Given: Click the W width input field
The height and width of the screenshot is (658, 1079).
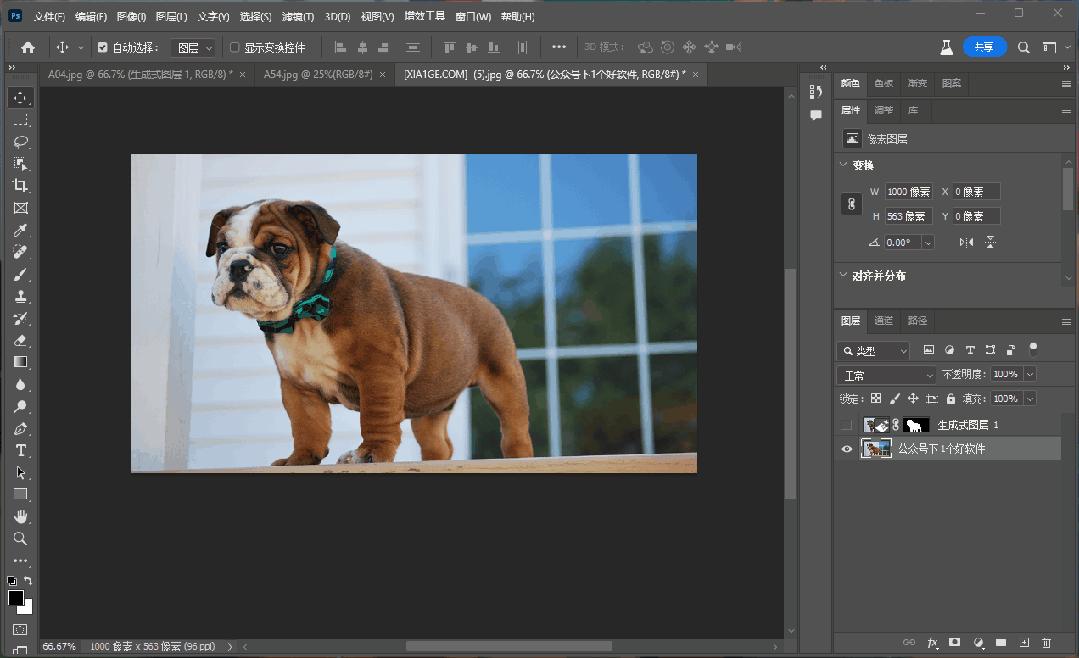Looking at the screenshot, I should pos(907,190).
